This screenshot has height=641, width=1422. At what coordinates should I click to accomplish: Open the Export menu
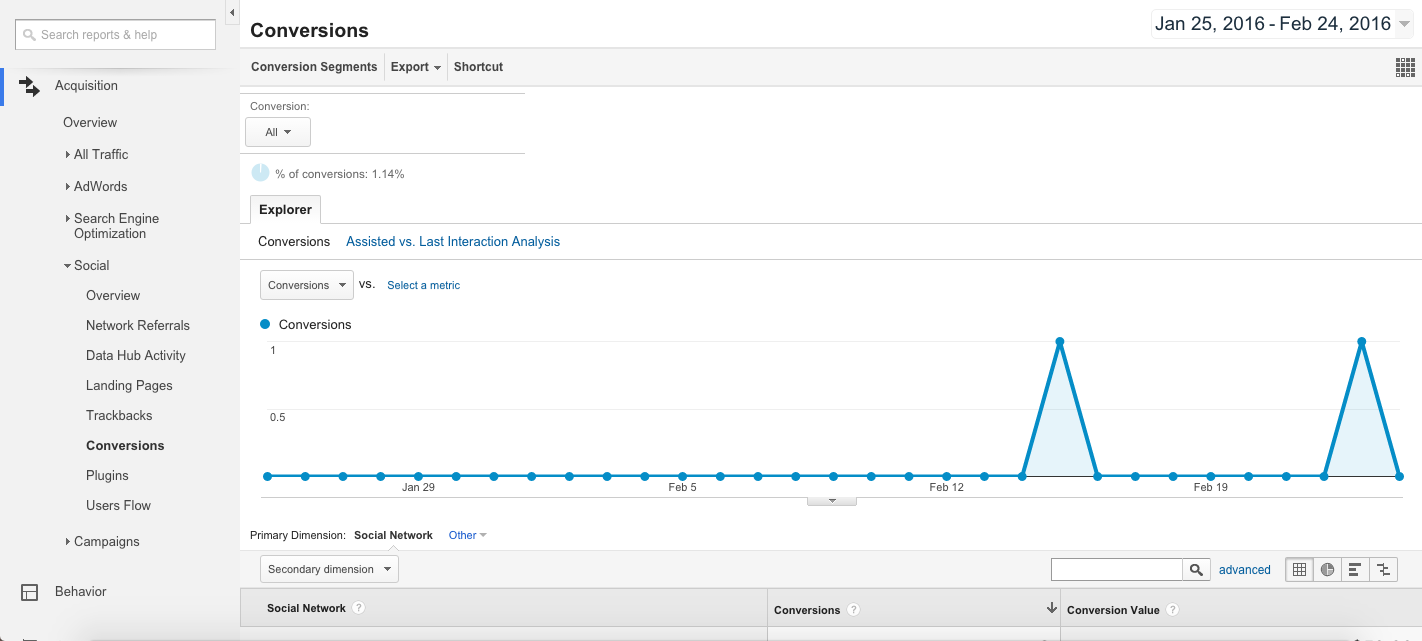coord(416,67)
